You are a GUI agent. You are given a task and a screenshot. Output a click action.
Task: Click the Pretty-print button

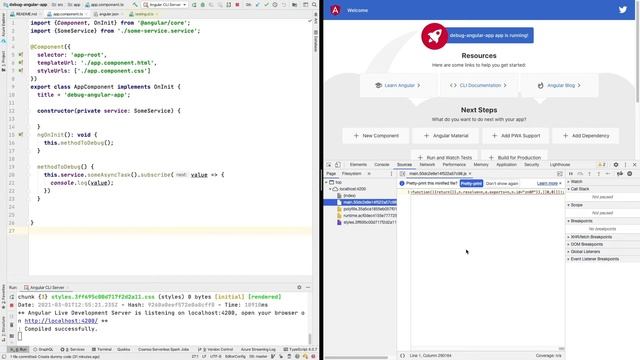pos(471,183)
